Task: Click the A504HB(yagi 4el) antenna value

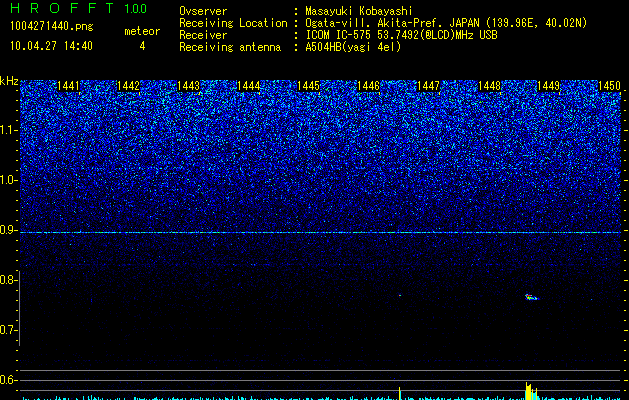Action: tap(353, 47)
